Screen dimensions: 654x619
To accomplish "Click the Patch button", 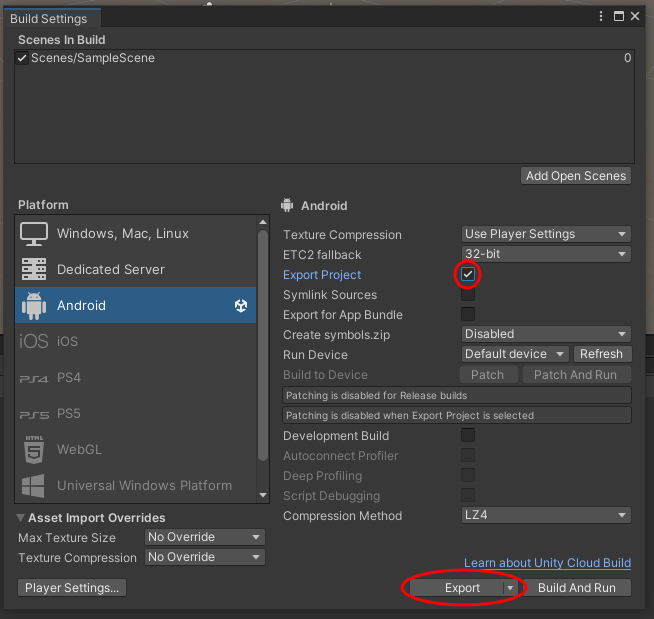I will pyautogui.click(x=488, y=375).
